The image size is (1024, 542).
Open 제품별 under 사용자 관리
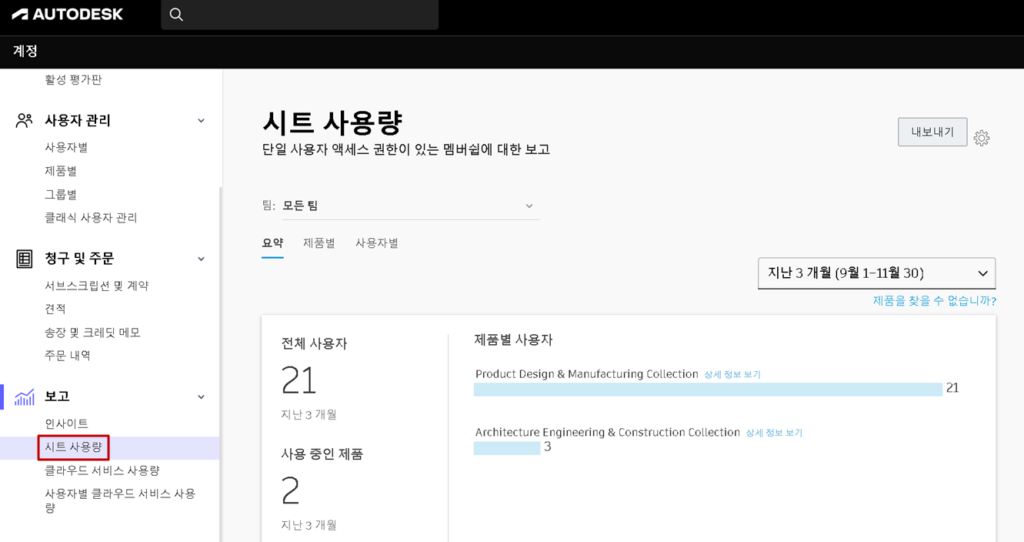coord(61,171)
